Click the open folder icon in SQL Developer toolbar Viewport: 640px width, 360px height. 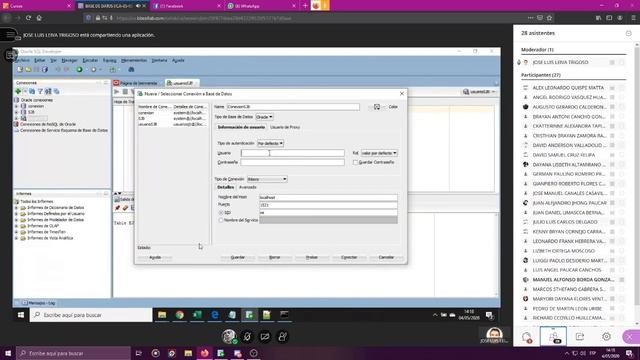pos(28,70)
